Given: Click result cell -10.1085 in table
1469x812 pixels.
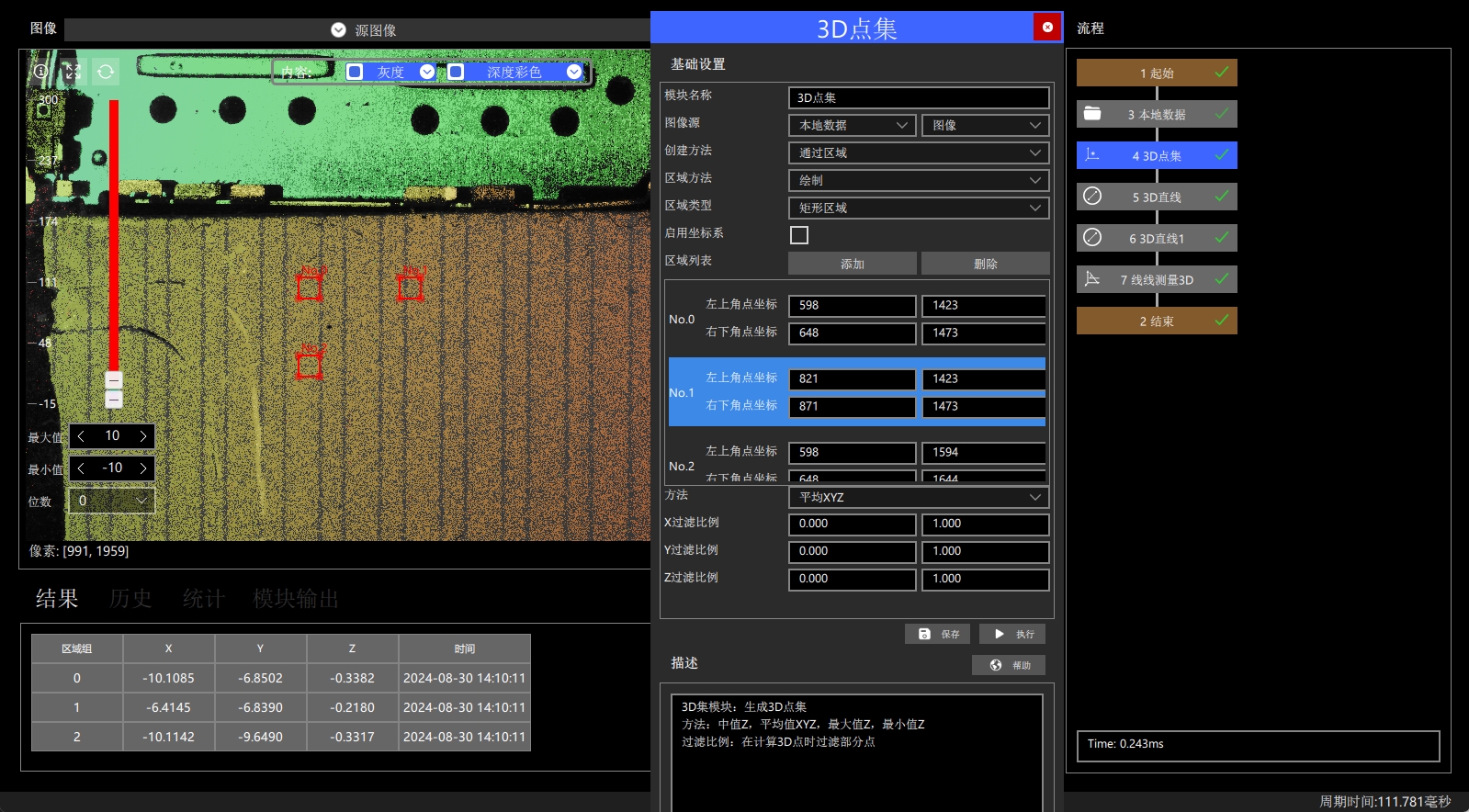Looking at the screenshot, I should [169, 678].
